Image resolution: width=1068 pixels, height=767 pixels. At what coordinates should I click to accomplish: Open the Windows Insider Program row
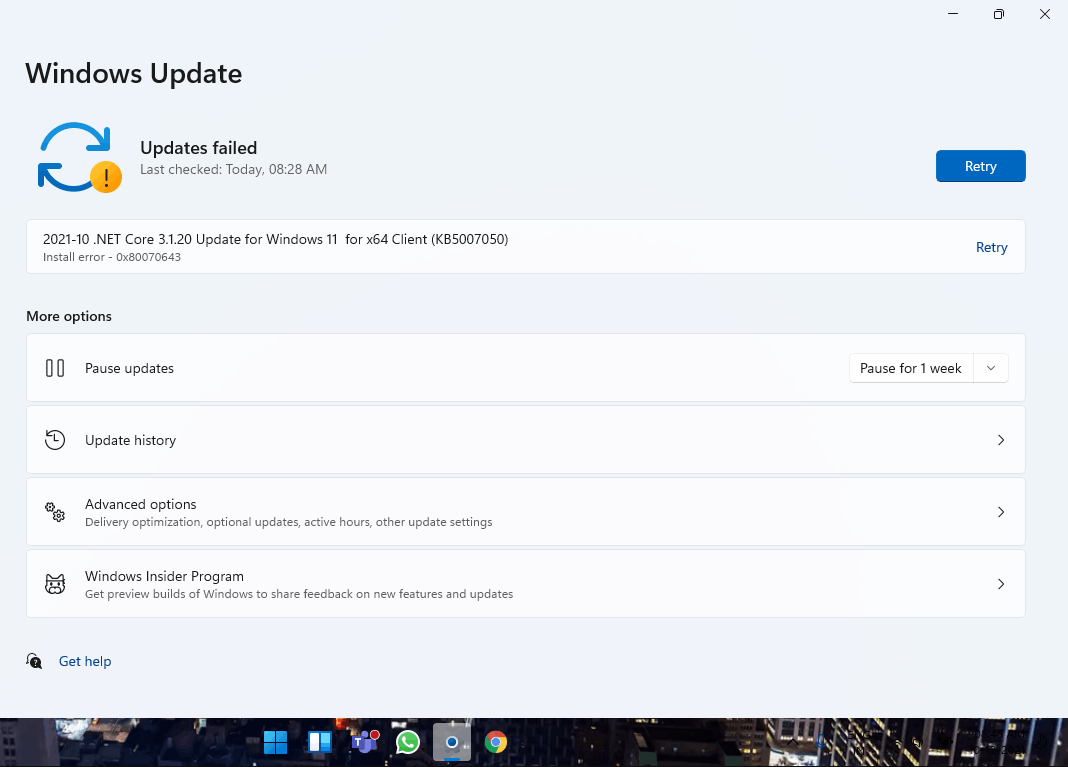(526, 584)
